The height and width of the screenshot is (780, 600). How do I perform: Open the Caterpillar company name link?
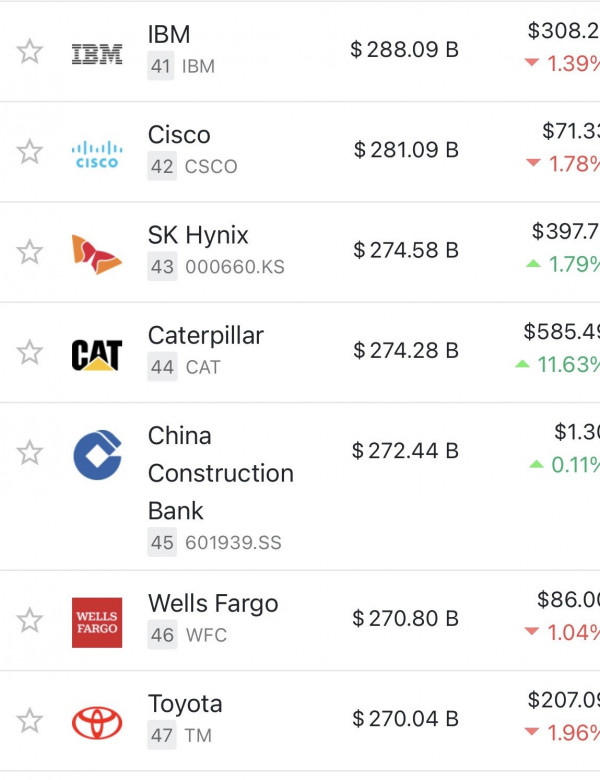click(206, 336)
